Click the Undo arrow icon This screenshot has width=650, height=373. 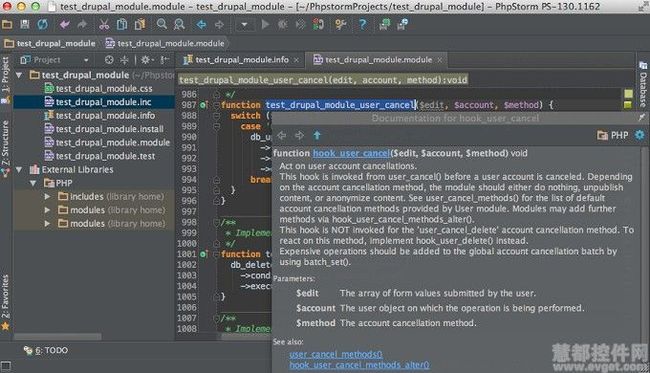(65, 24)
